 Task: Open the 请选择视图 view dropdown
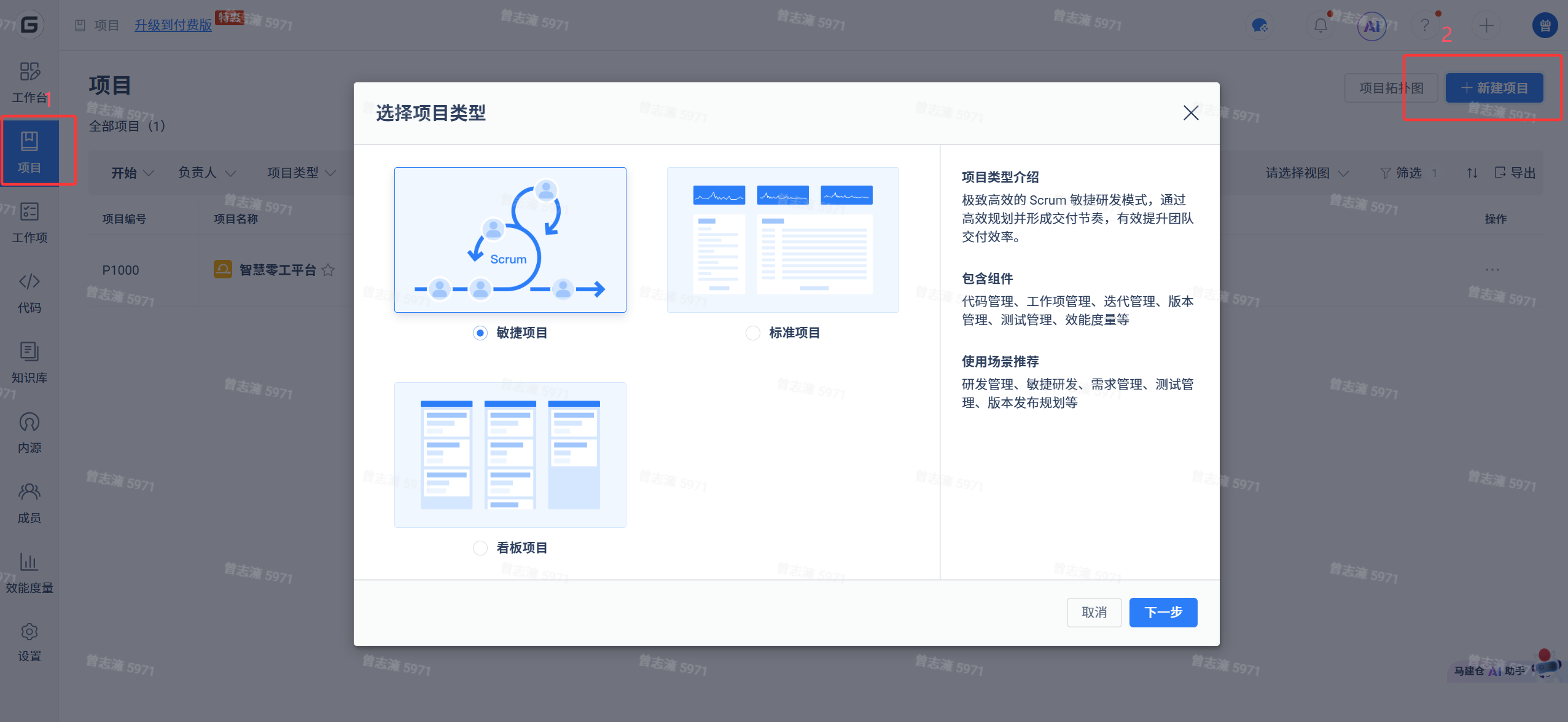[1306, 173]
